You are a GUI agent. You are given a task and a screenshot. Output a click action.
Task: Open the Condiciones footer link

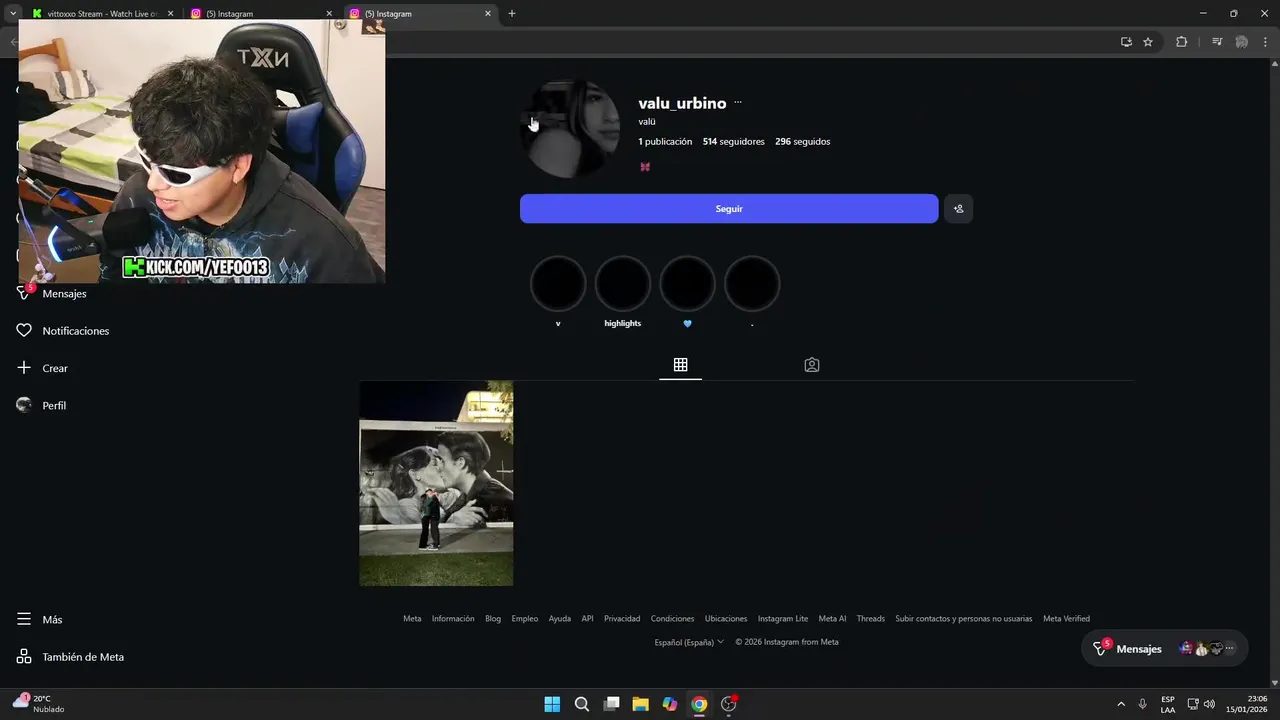tap(672, 619)
